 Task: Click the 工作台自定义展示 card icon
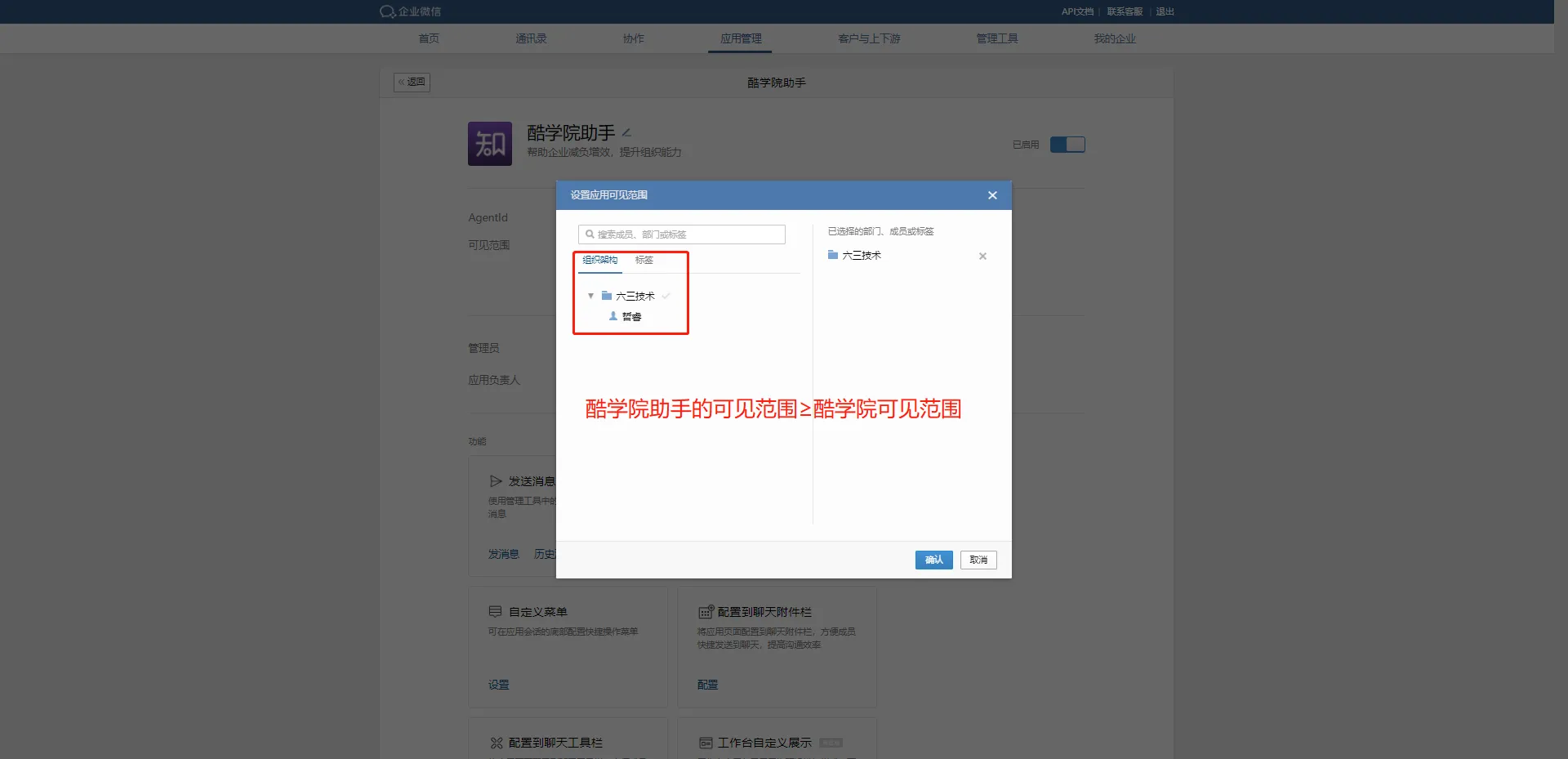[706, 743]
